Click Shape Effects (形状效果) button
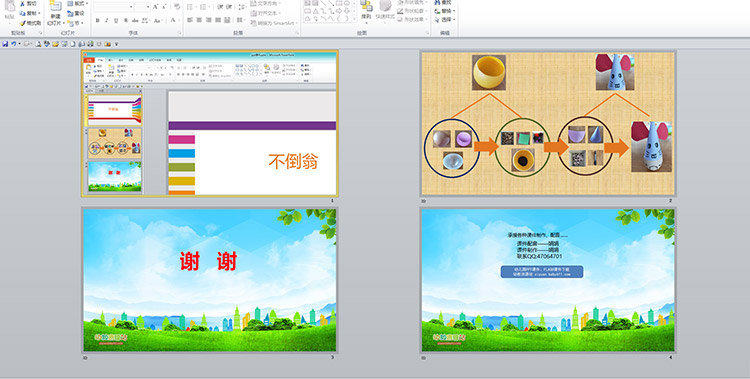The width and height of the screenshot is (750, 379). pyautogui.click(x=413, y=20)
